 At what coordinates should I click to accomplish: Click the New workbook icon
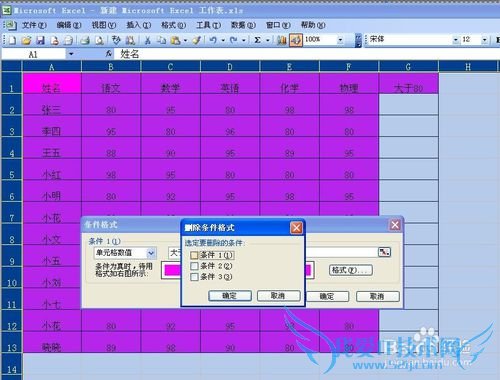(x=12, y=40)
